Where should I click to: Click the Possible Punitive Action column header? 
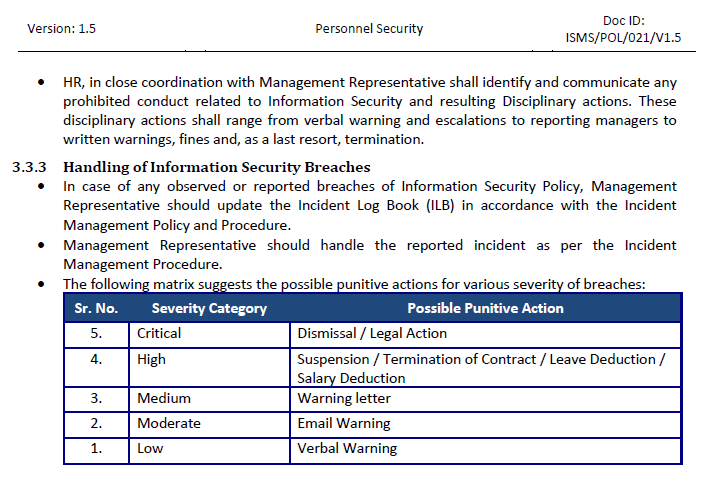click(x=485, y=308)
